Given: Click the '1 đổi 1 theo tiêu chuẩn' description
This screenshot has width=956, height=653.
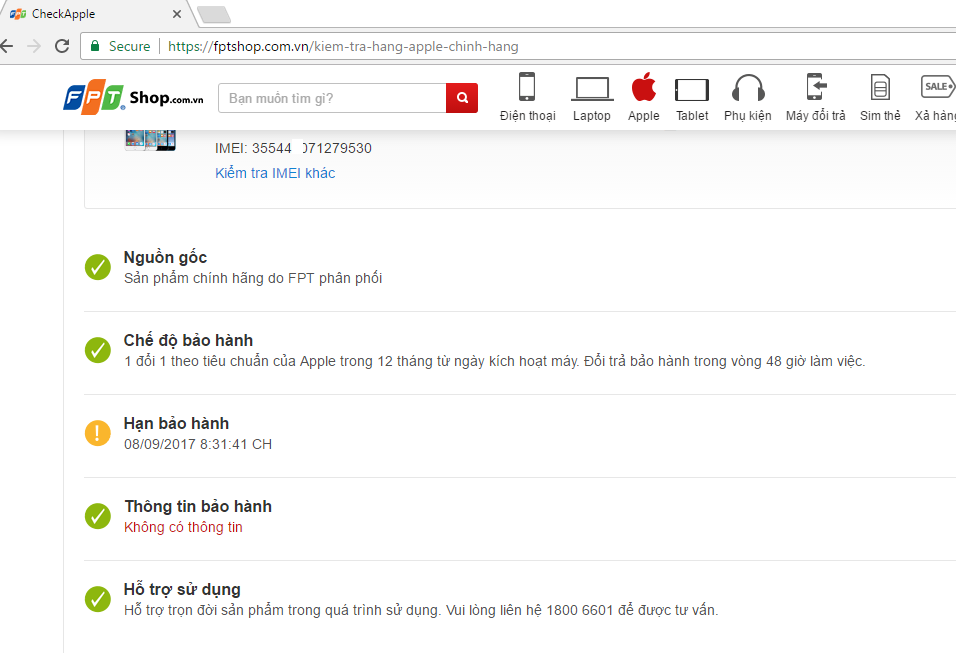Looking at the screenshot, I should click(x=494, y=361).
